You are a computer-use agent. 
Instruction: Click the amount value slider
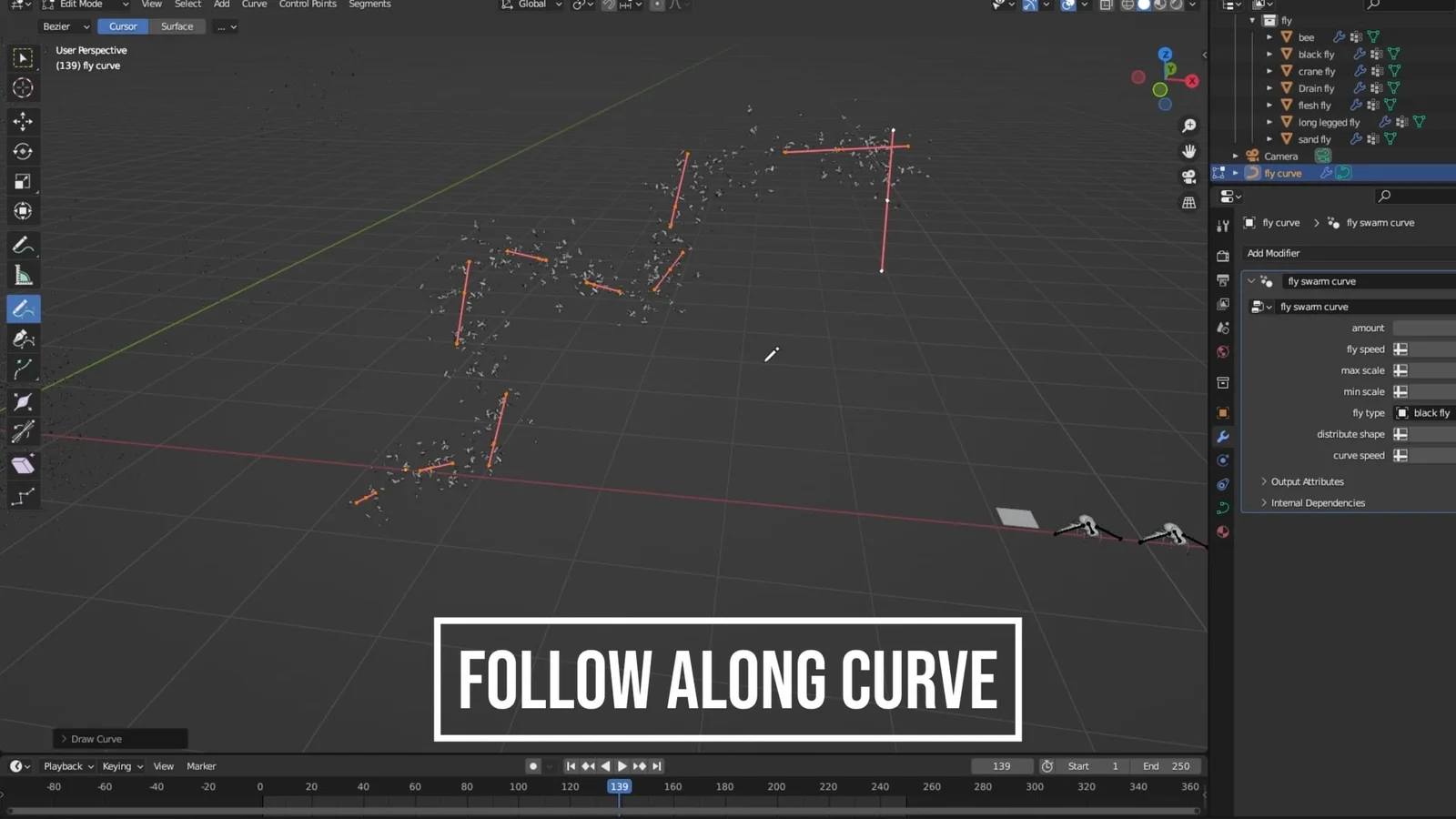point(1424,329)
